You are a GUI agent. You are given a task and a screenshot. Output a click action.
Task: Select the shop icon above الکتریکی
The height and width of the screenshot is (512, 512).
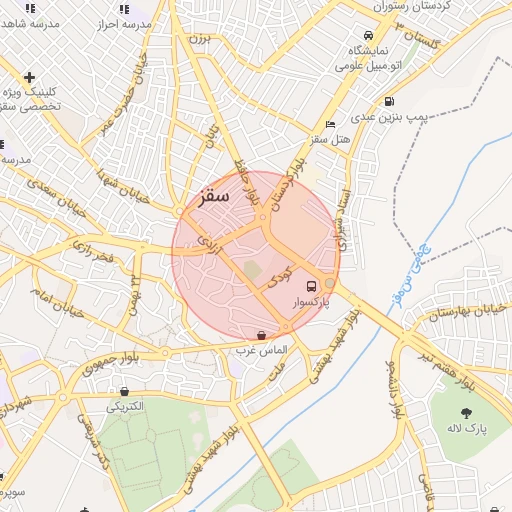(124, 391)
